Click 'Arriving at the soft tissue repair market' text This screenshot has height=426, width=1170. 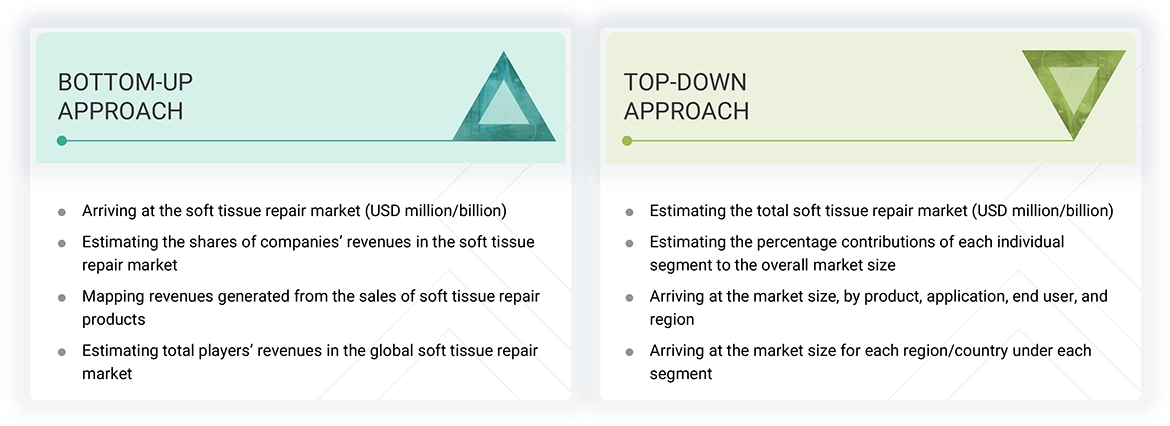(294, 211)
